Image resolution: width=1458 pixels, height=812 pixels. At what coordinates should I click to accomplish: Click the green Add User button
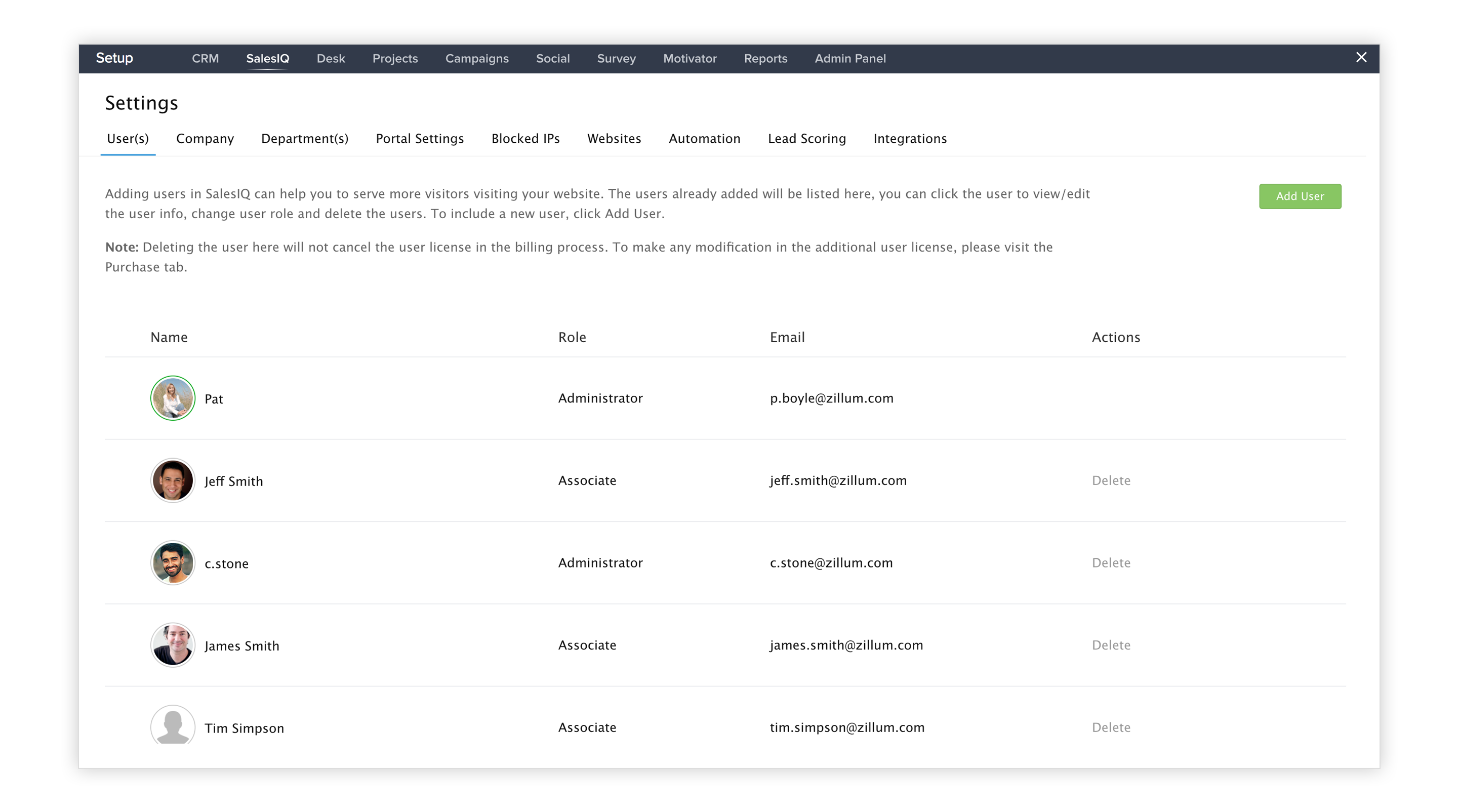1300,196
